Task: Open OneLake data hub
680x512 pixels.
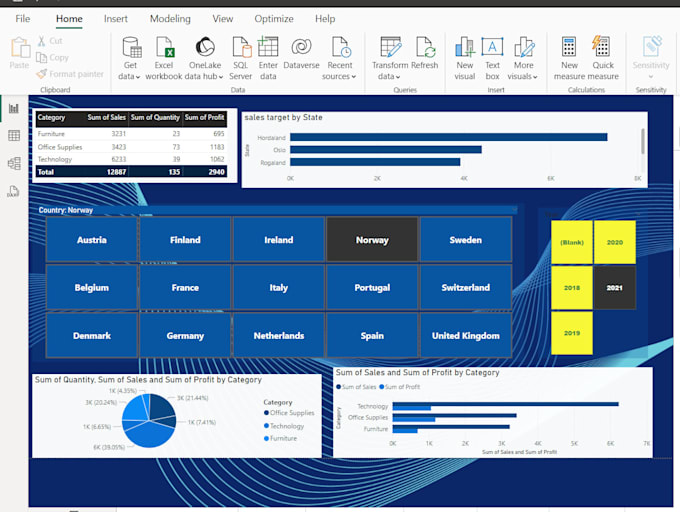Action: coord(204,58)
